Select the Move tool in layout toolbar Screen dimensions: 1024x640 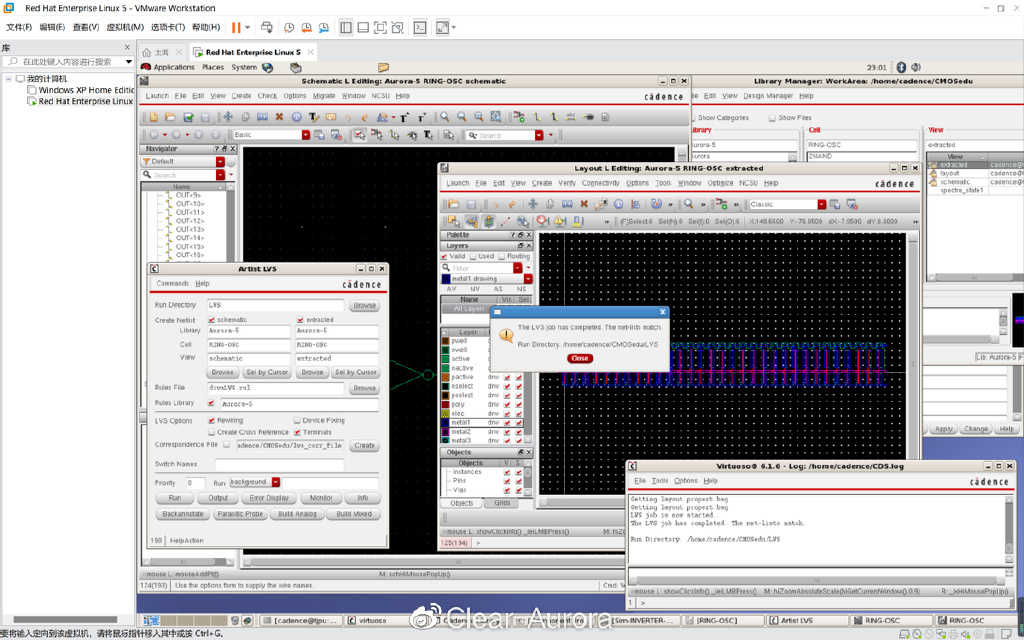pyautogui.click(x=533, y=204)
